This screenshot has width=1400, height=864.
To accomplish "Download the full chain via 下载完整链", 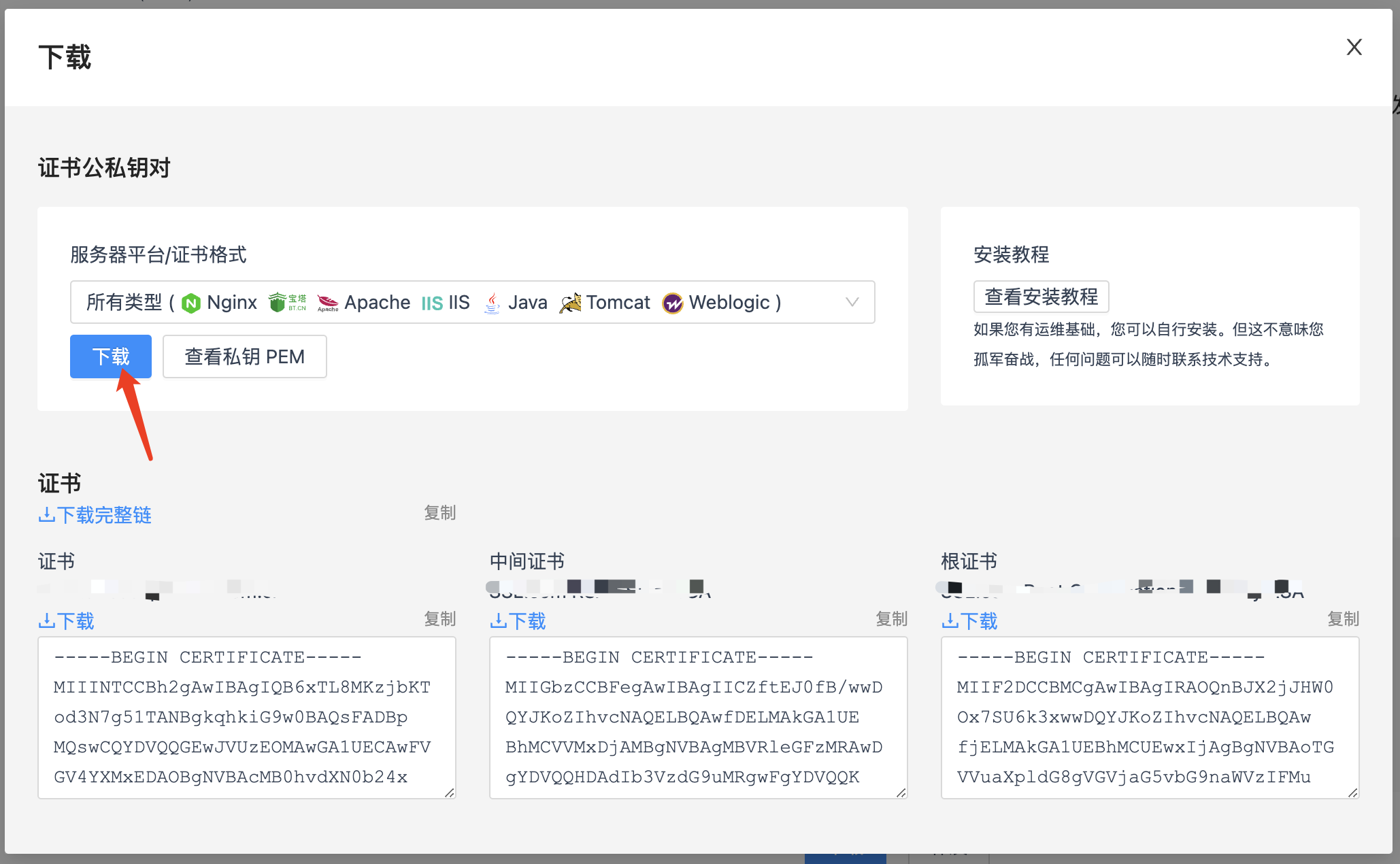I will point(95,515).
